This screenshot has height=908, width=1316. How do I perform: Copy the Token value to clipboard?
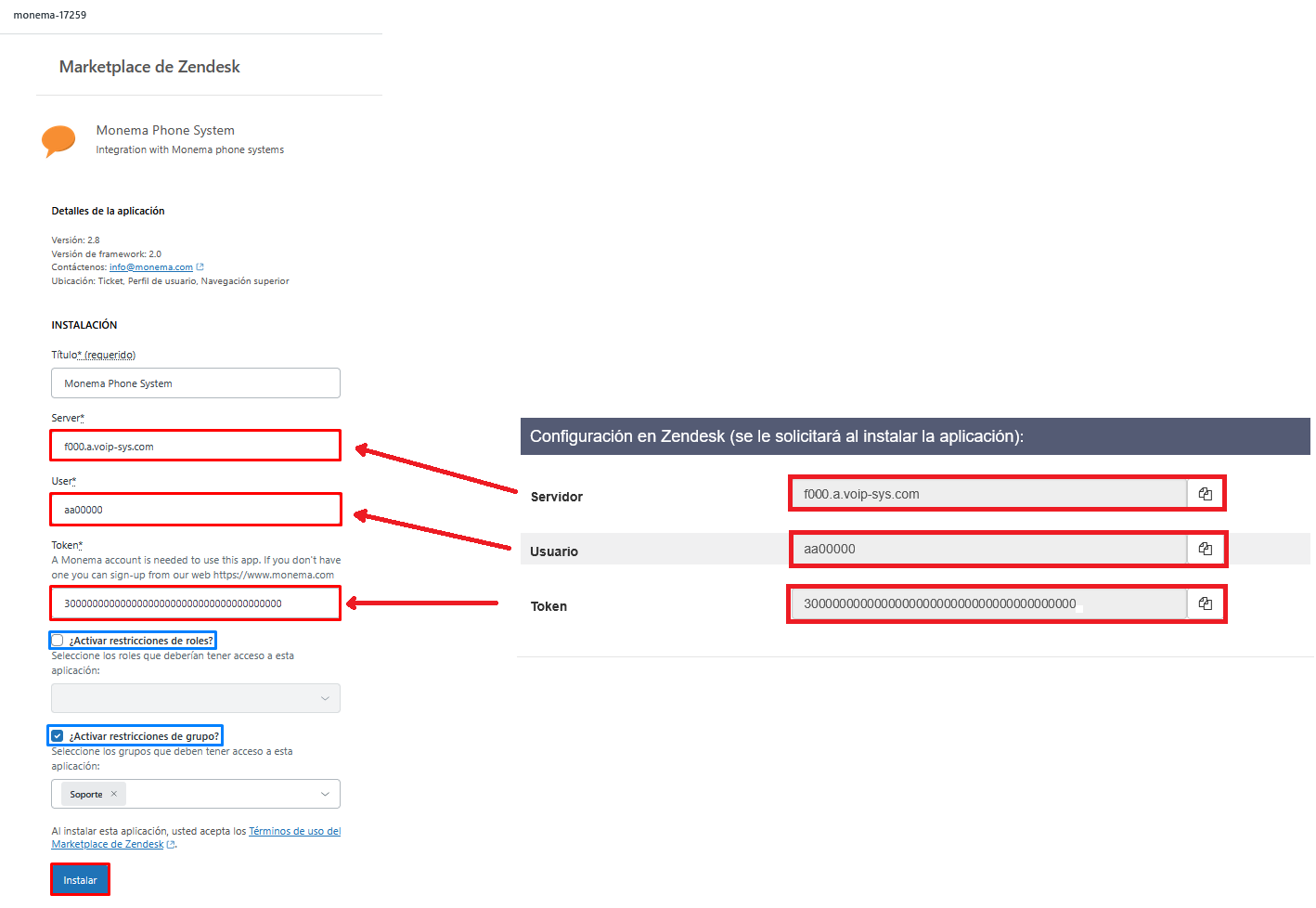(x=1205, y=603)
